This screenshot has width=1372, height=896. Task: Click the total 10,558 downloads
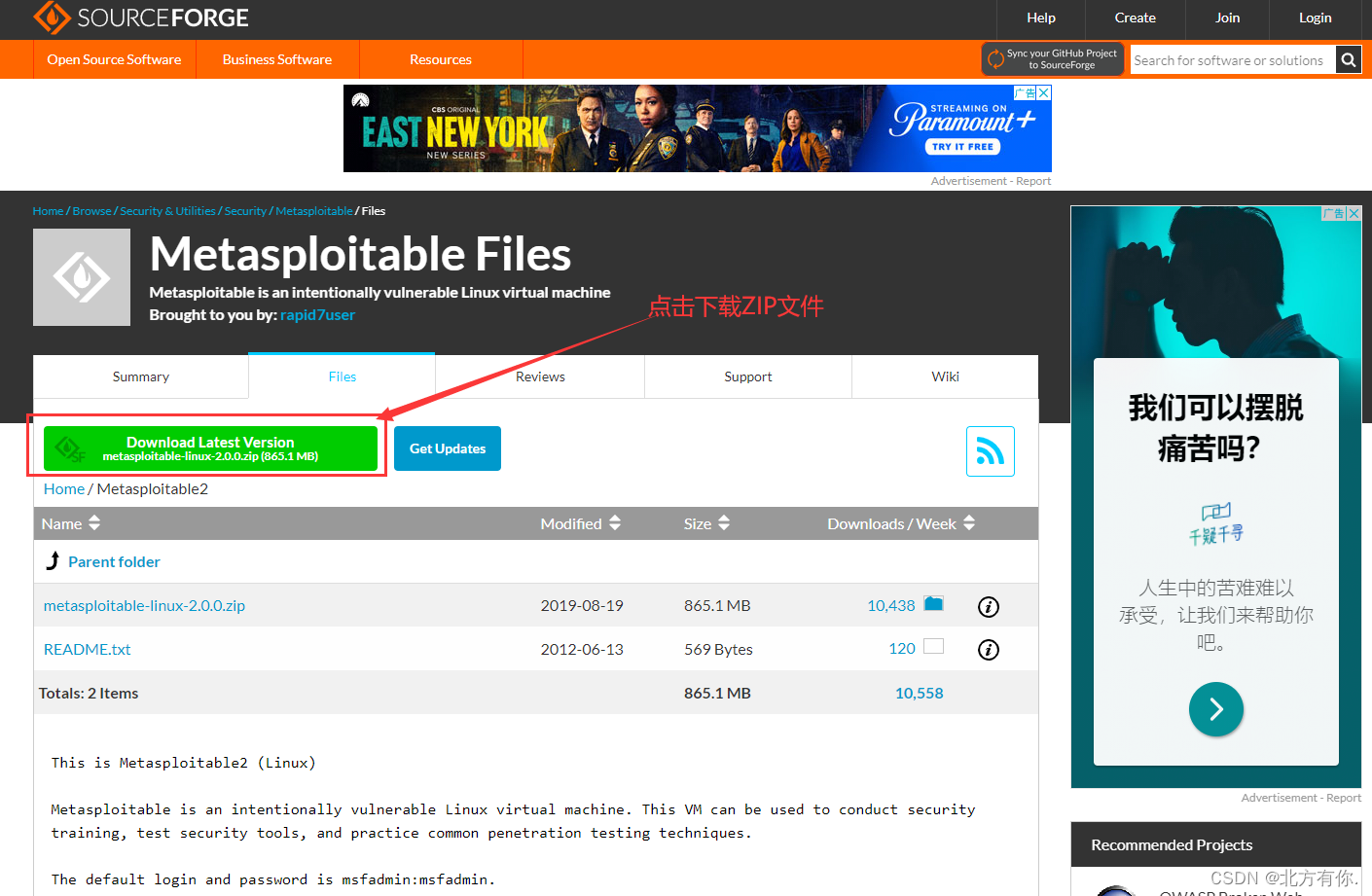pos(920,693)
